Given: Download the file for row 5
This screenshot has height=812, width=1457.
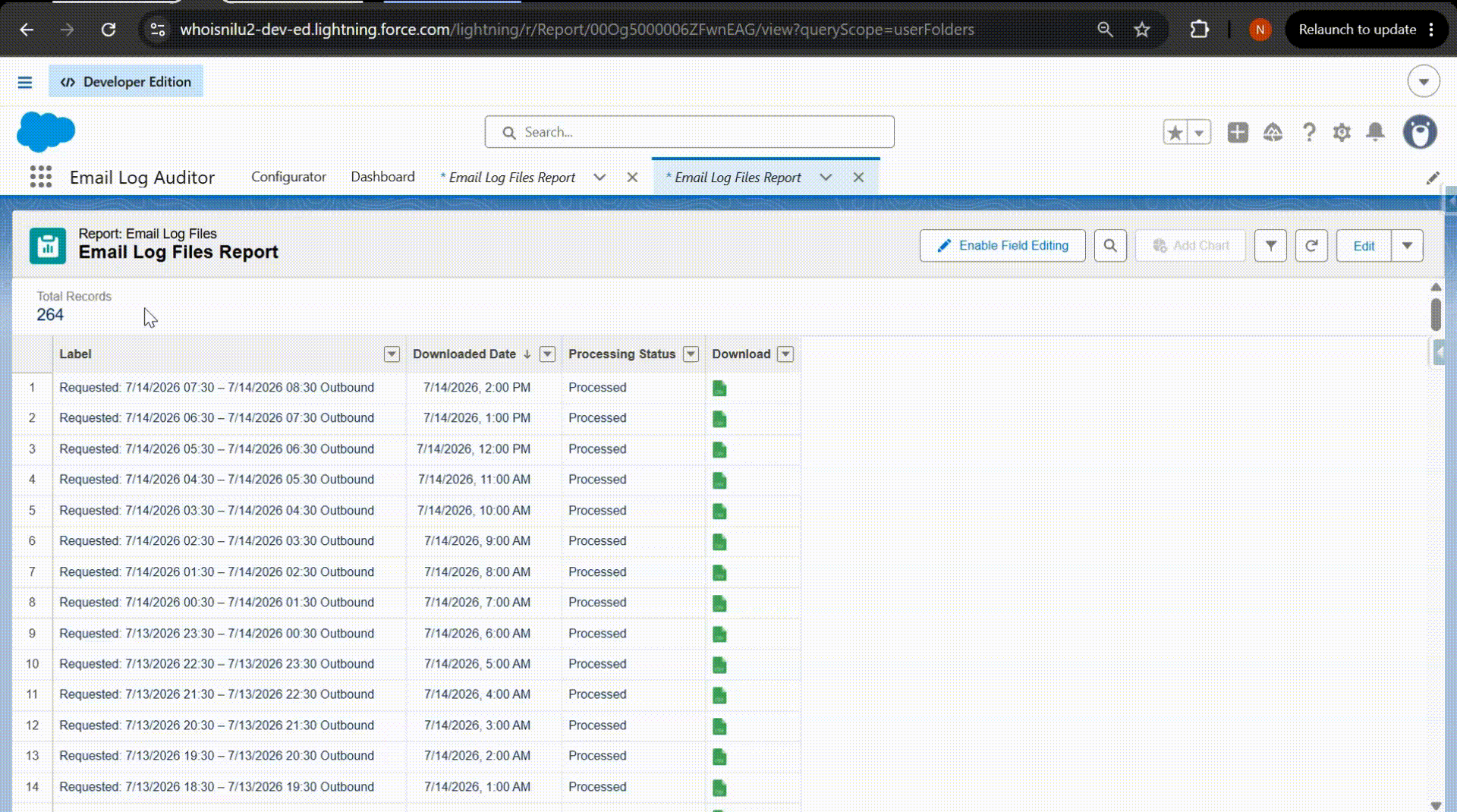Looking at the screenshot, I should click(x=719, y=511).
